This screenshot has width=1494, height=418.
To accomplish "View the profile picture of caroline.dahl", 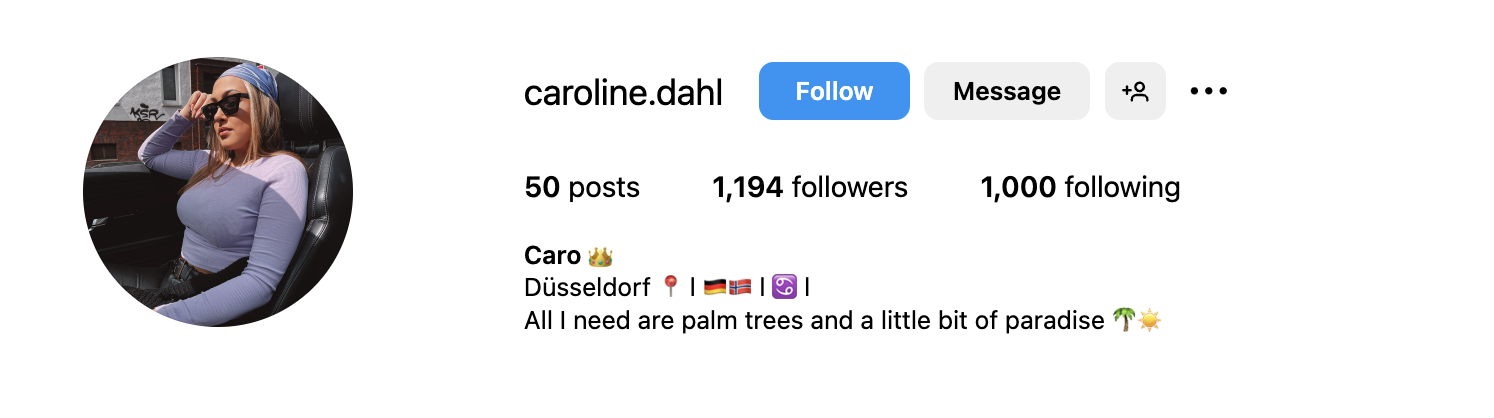I will (x=218, y=192).
